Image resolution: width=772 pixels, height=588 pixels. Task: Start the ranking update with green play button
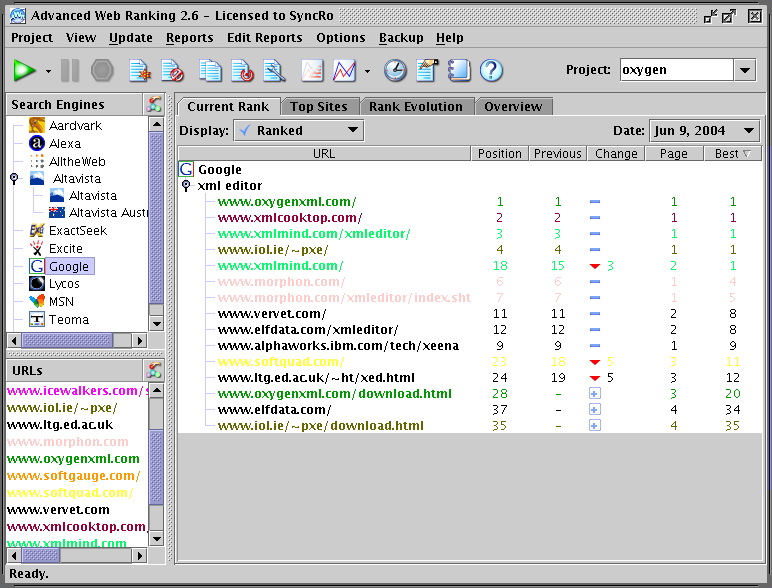tap(25, 71)
